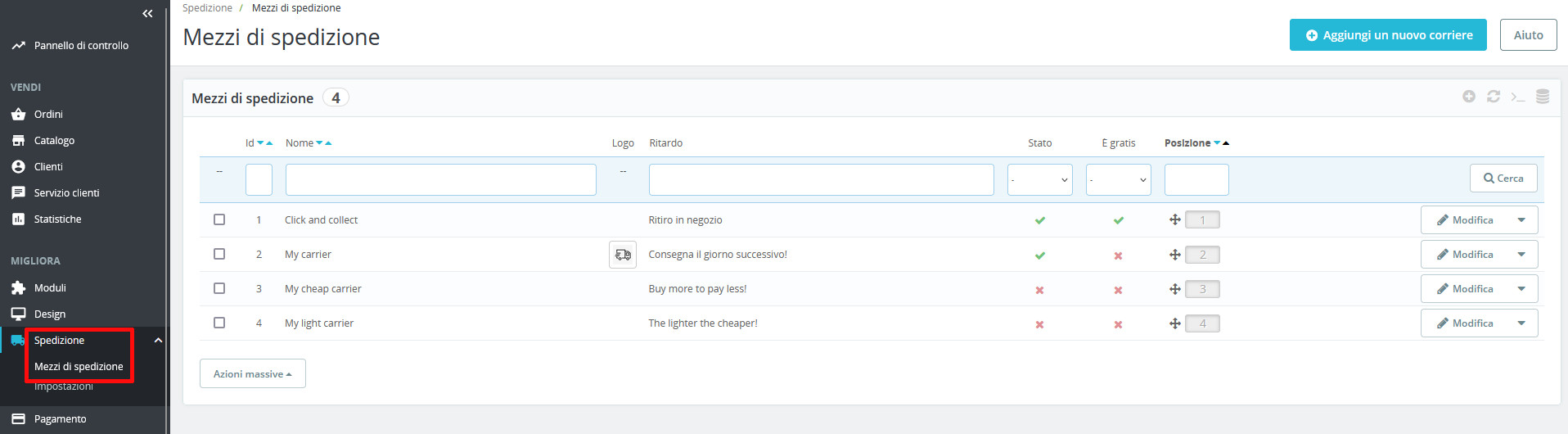Click the Design monitor icon
Image resolution: width=1568 pixels, height=434 pixels.
click(18, 314)
